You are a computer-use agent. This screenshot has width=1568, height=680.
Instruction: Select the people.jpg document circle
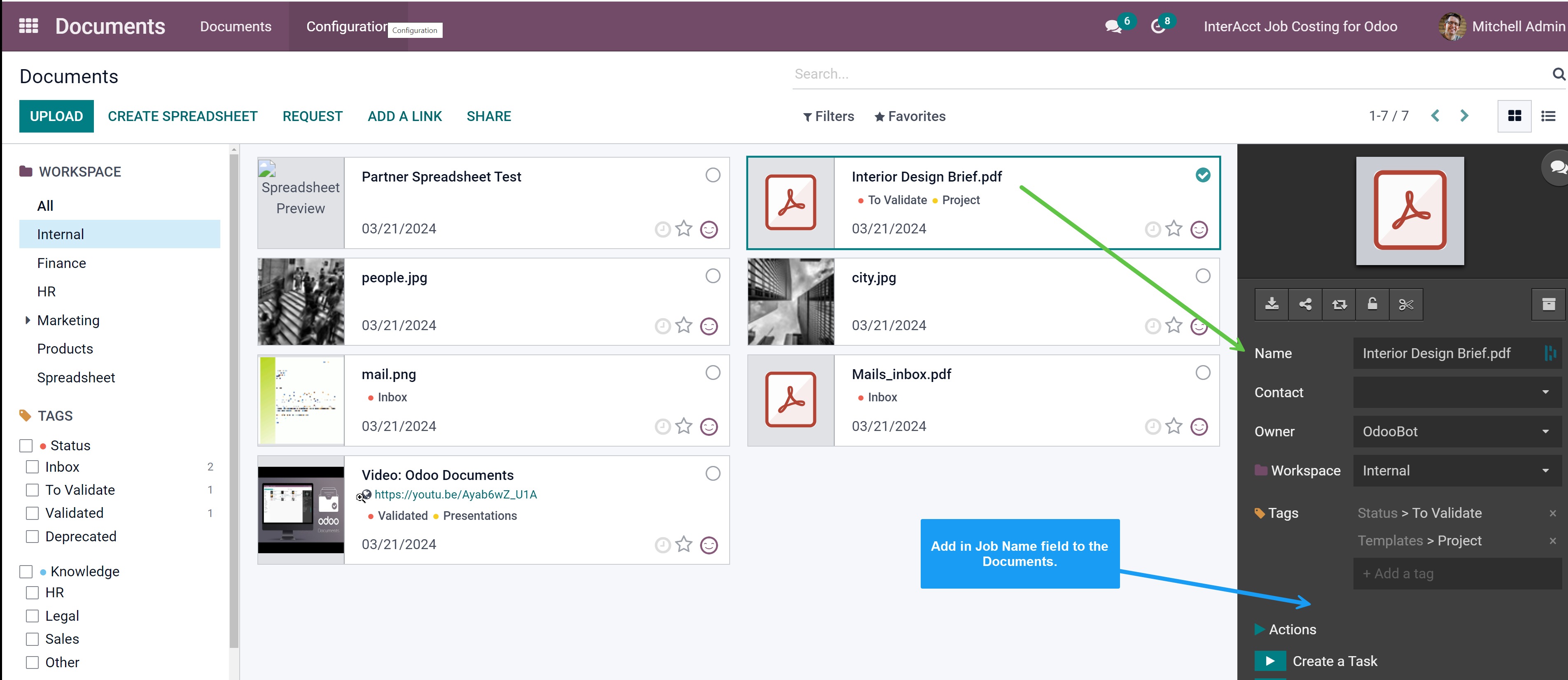point(713,276)
